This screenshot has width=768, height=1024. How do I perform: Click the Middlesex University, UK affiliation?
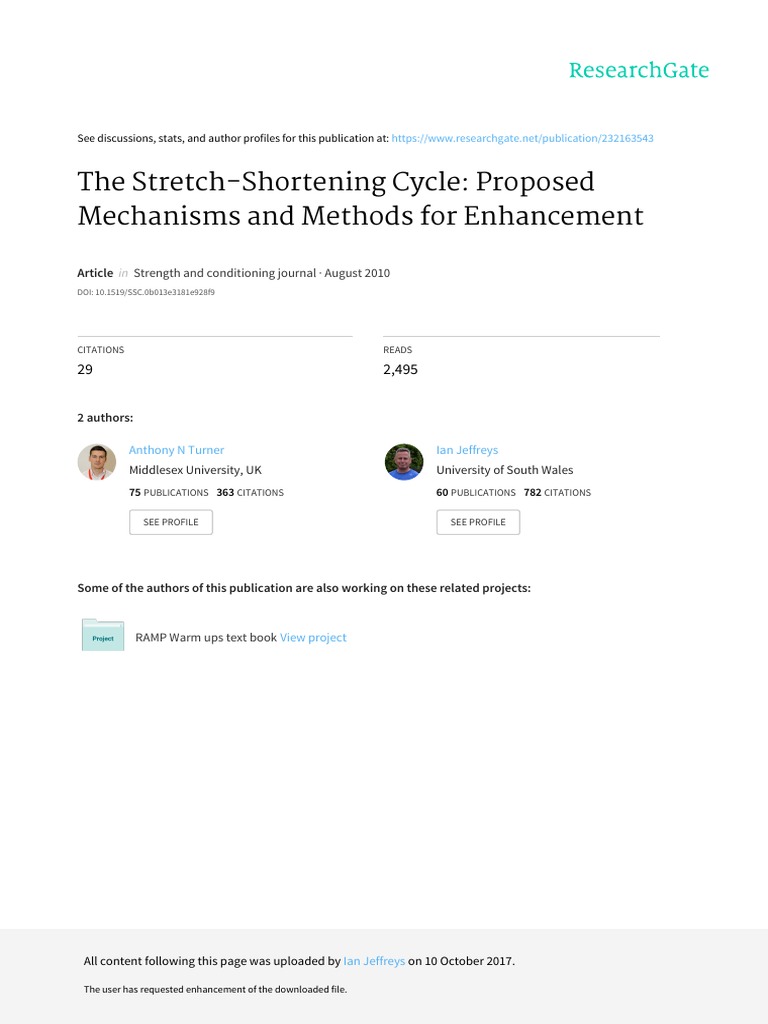195,470
